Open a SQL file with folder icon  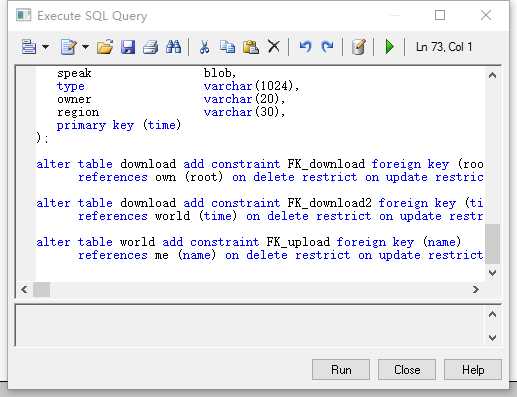105,47
